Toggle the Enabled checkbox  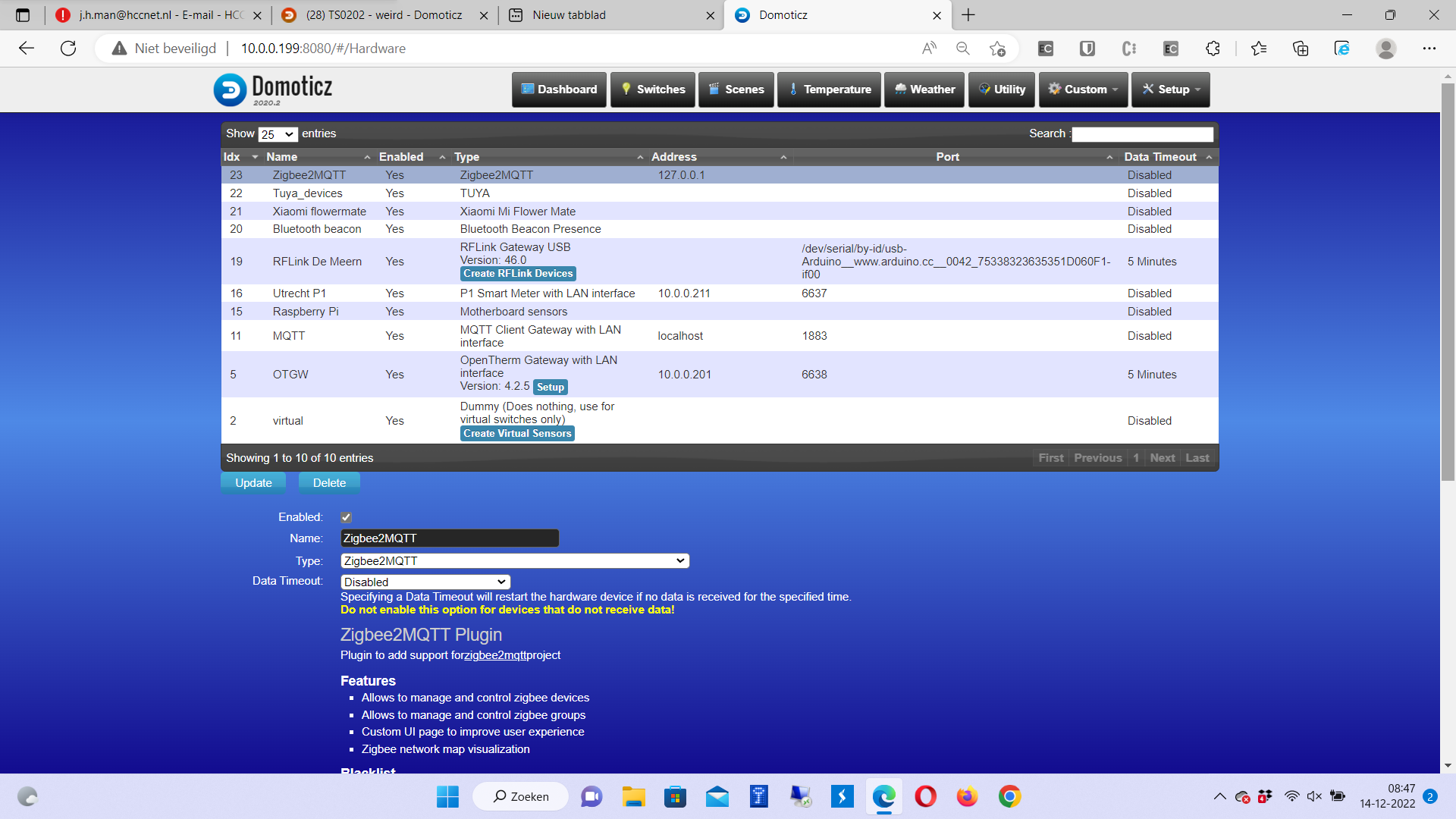click(x=346, y=517)
